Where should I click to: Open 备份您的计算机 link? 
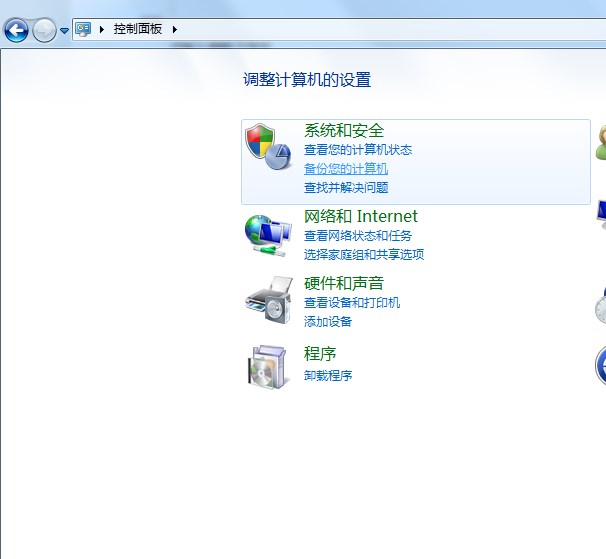[346, 169]
